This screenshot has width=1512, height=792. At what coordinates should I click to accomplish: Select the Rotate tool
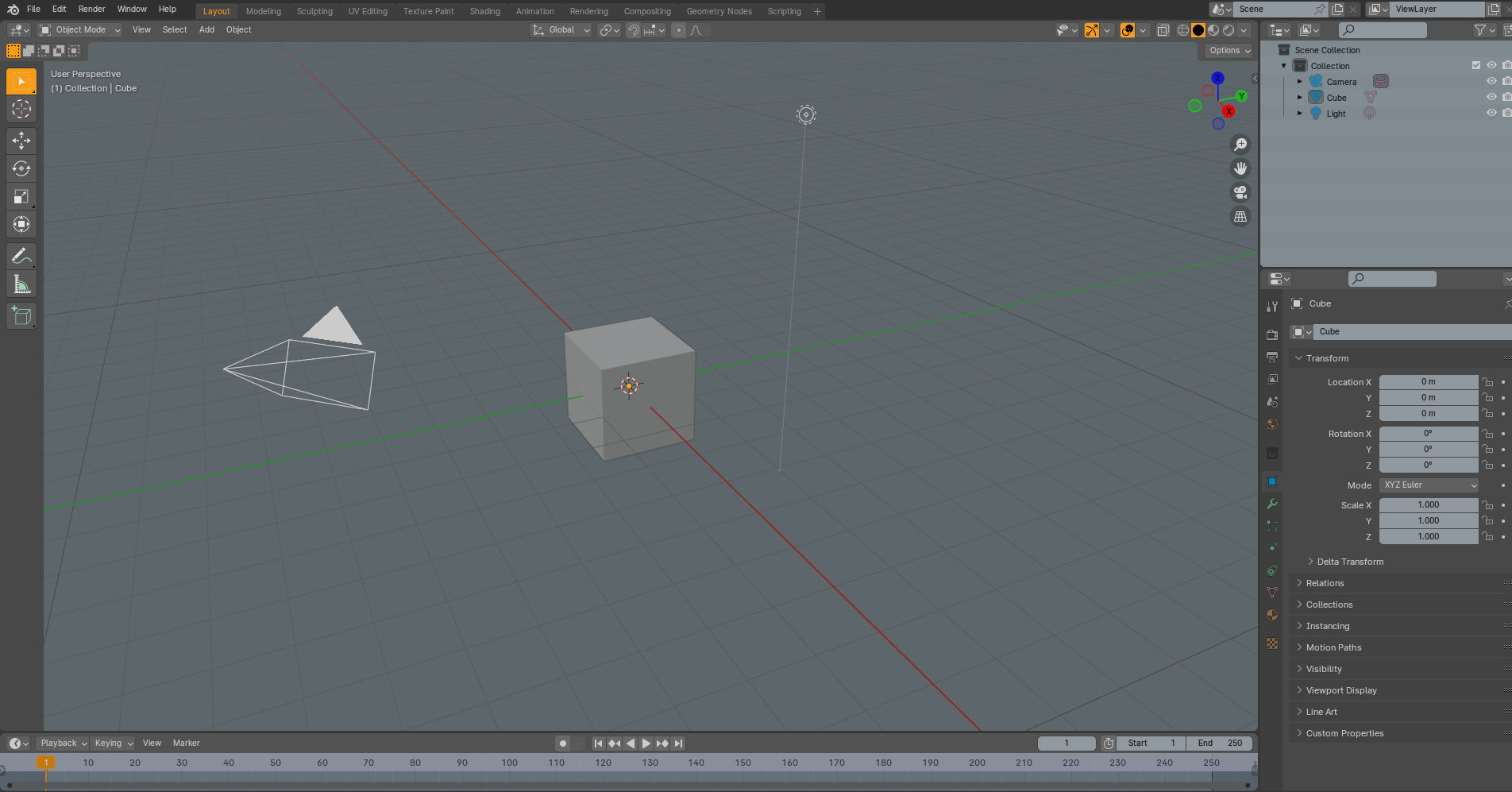pyautogui.click(x=21, y=168)
